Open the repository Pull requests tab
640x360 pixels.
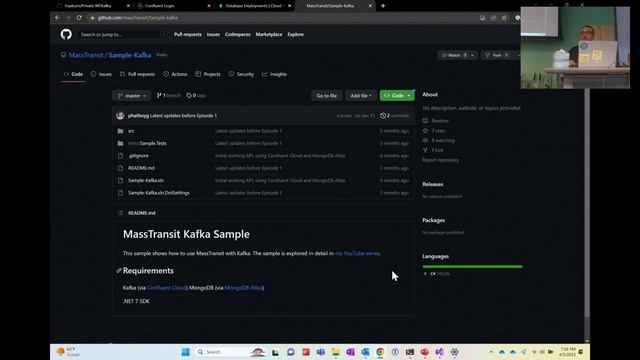click(137, 74)
